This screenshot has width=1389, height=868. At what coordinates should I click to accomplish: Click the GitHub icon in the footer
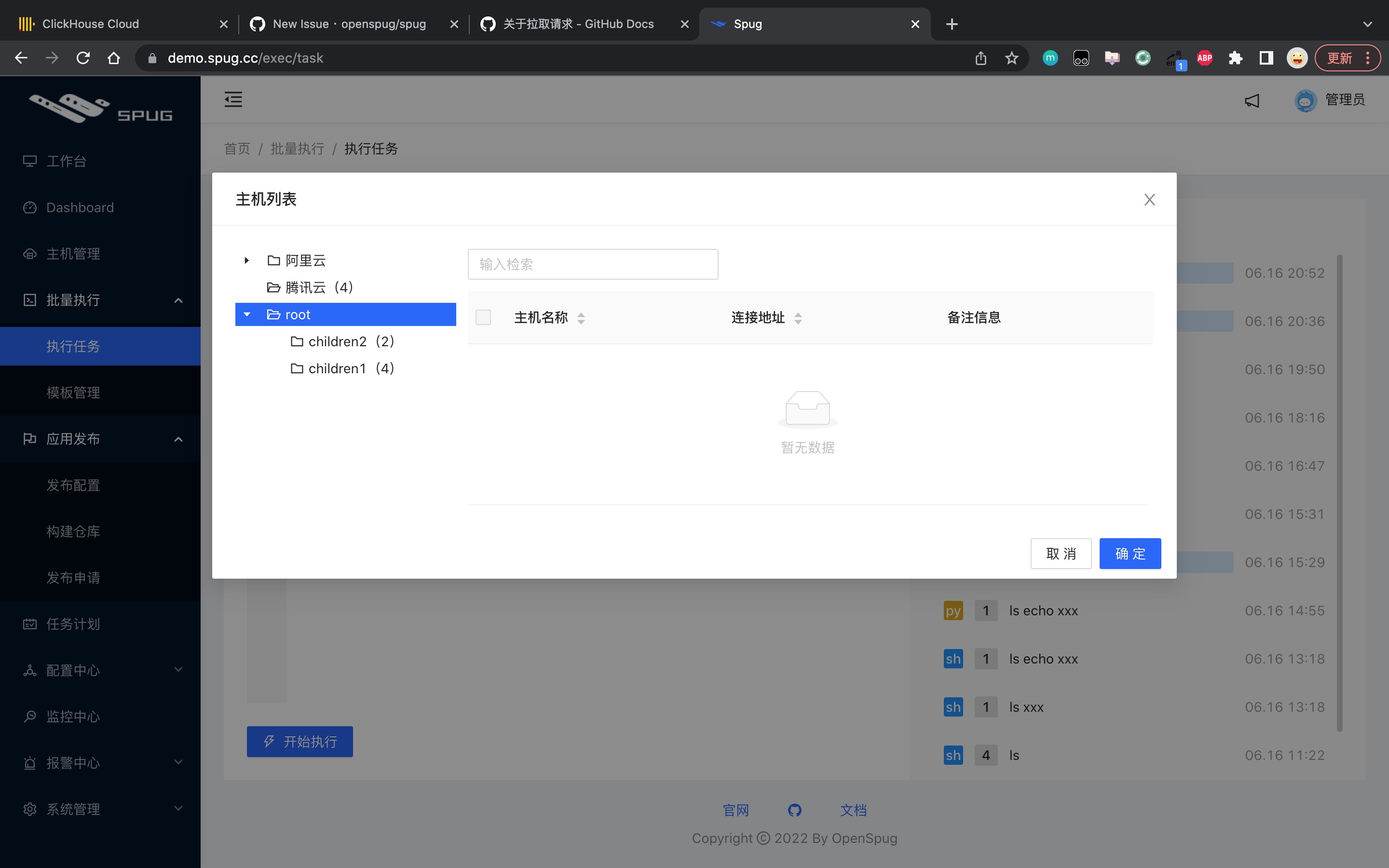coord(794,810)
